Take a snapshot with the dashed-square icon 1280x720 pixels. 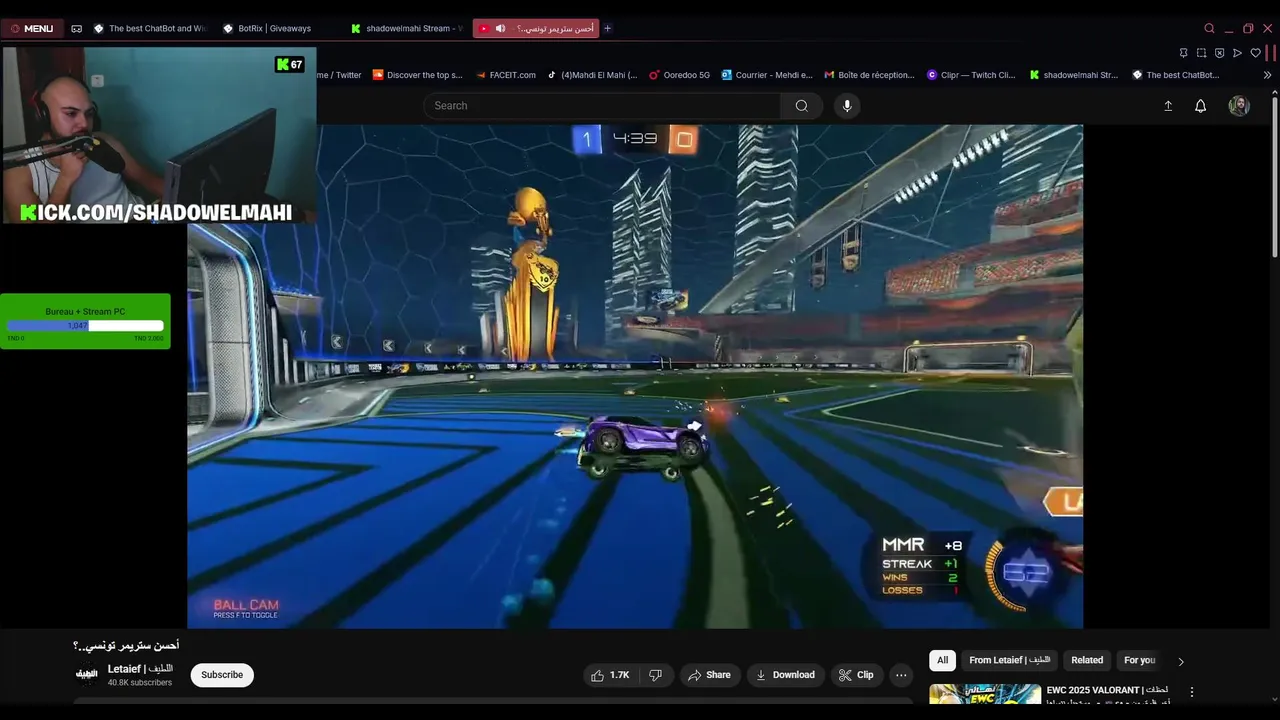pyautogui.click(x=1201, y=53)
